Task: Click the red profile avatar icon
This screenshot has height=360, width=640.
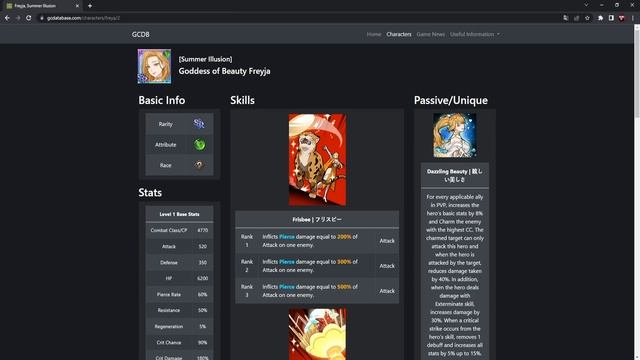Action: tap(622, 18)
